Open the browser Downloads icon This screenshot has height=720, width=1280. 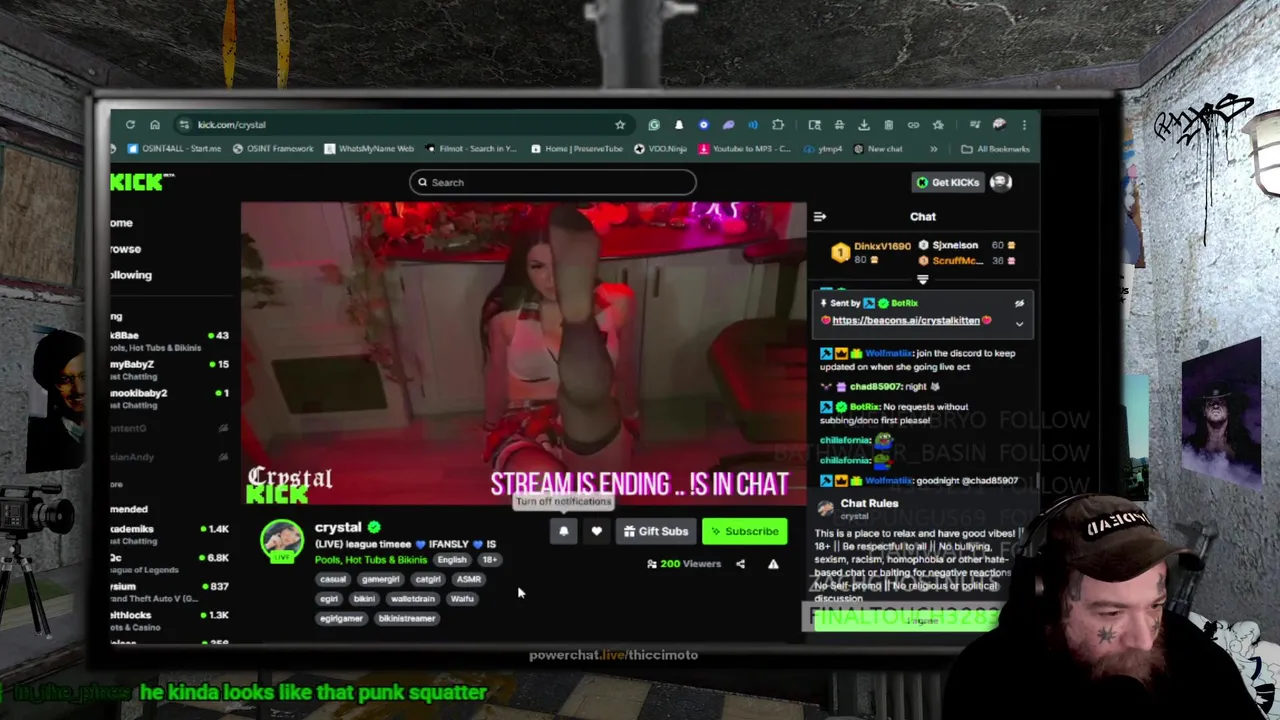click(x=863, y=125)
